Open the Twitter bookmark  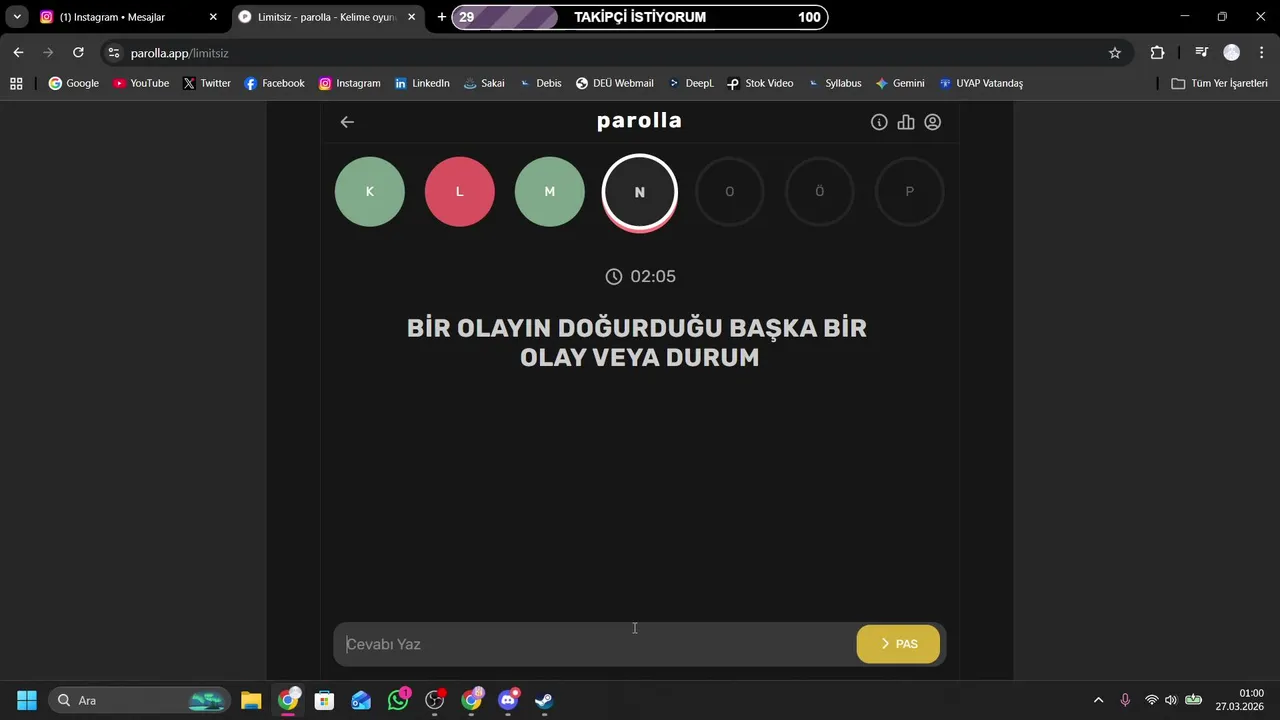coord(207,84)
